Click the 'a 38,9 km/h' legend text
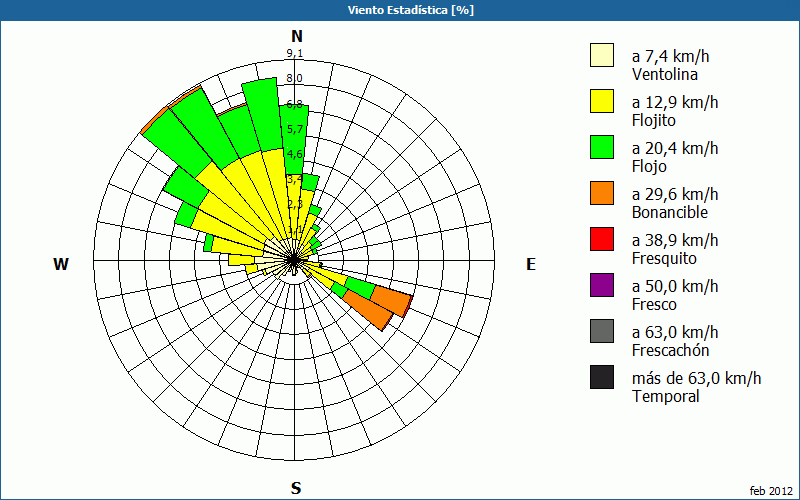Image resolution: width=800 pixels, height=500 pixels. [675, 240]
